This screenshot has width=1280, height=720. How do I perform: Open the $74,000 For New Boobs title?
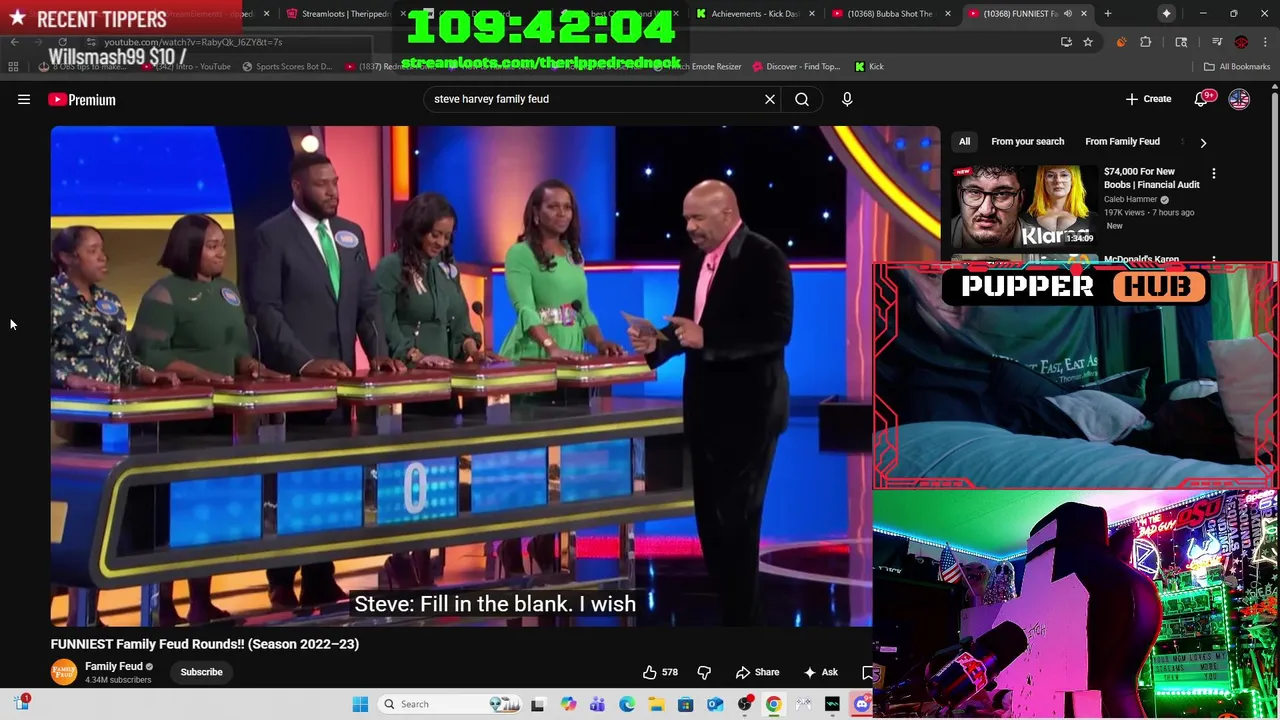(x=1151, y=178)
